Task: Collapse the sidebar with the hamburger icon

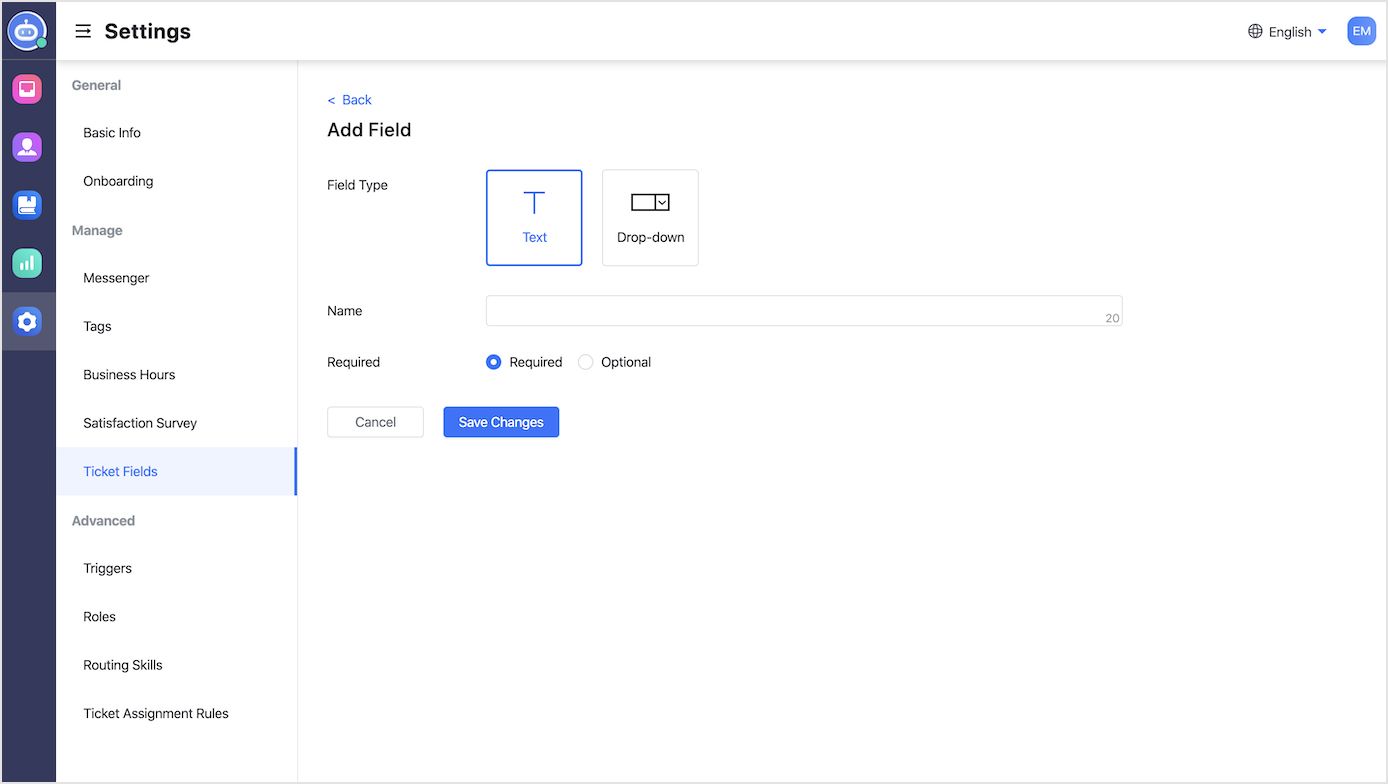Action: click(83, 31)
